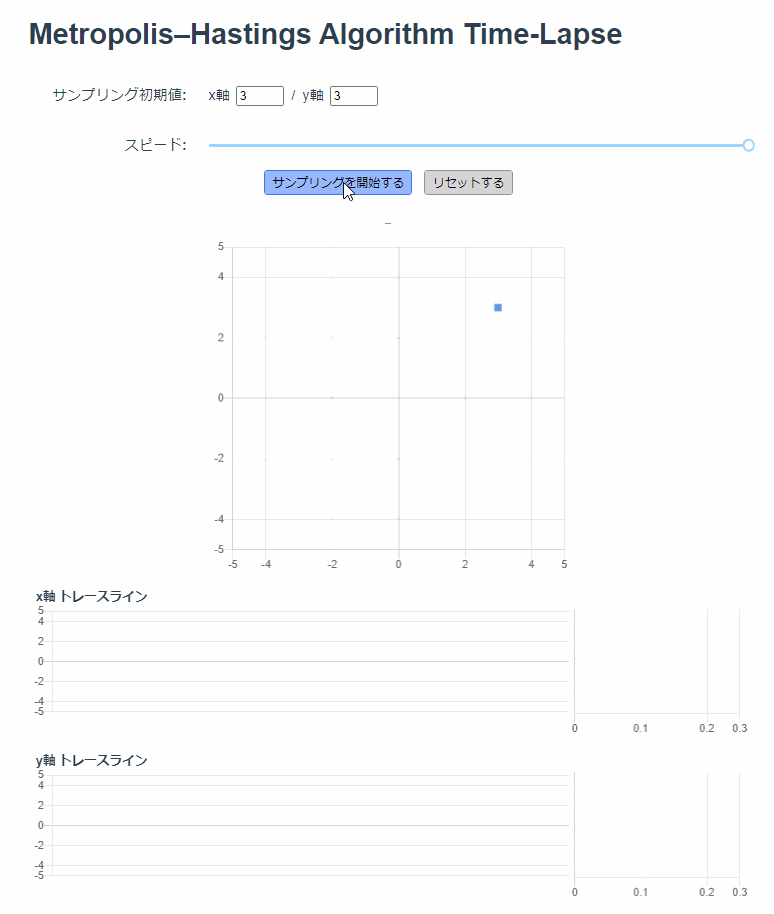Image resolution: width=774 pixels, height=914 pixels.
Task: Click the y-axis histogram panel beside the trace line
Action: [655, 825]
